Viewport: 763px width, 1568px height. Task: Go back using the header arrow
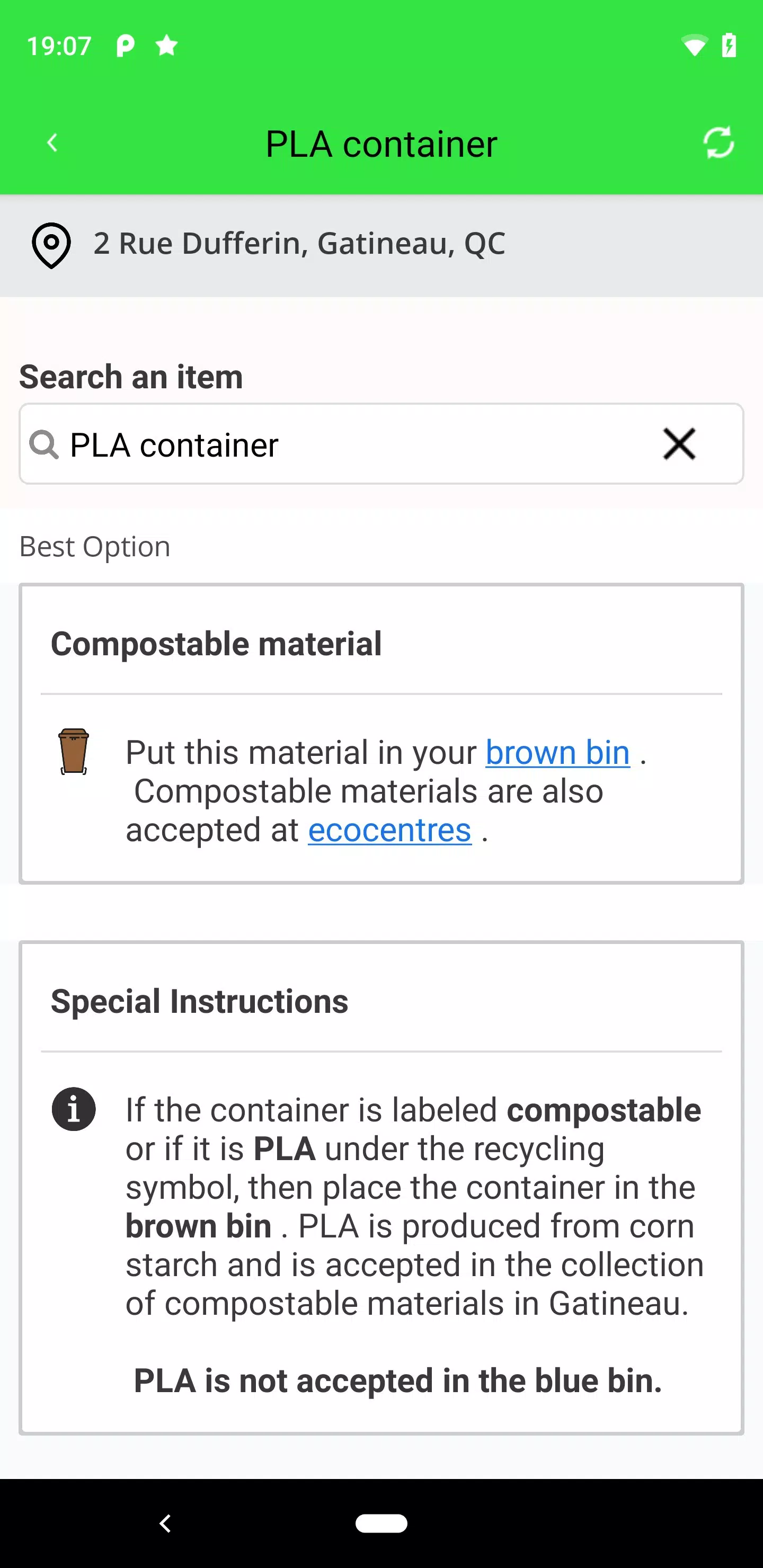52,143
